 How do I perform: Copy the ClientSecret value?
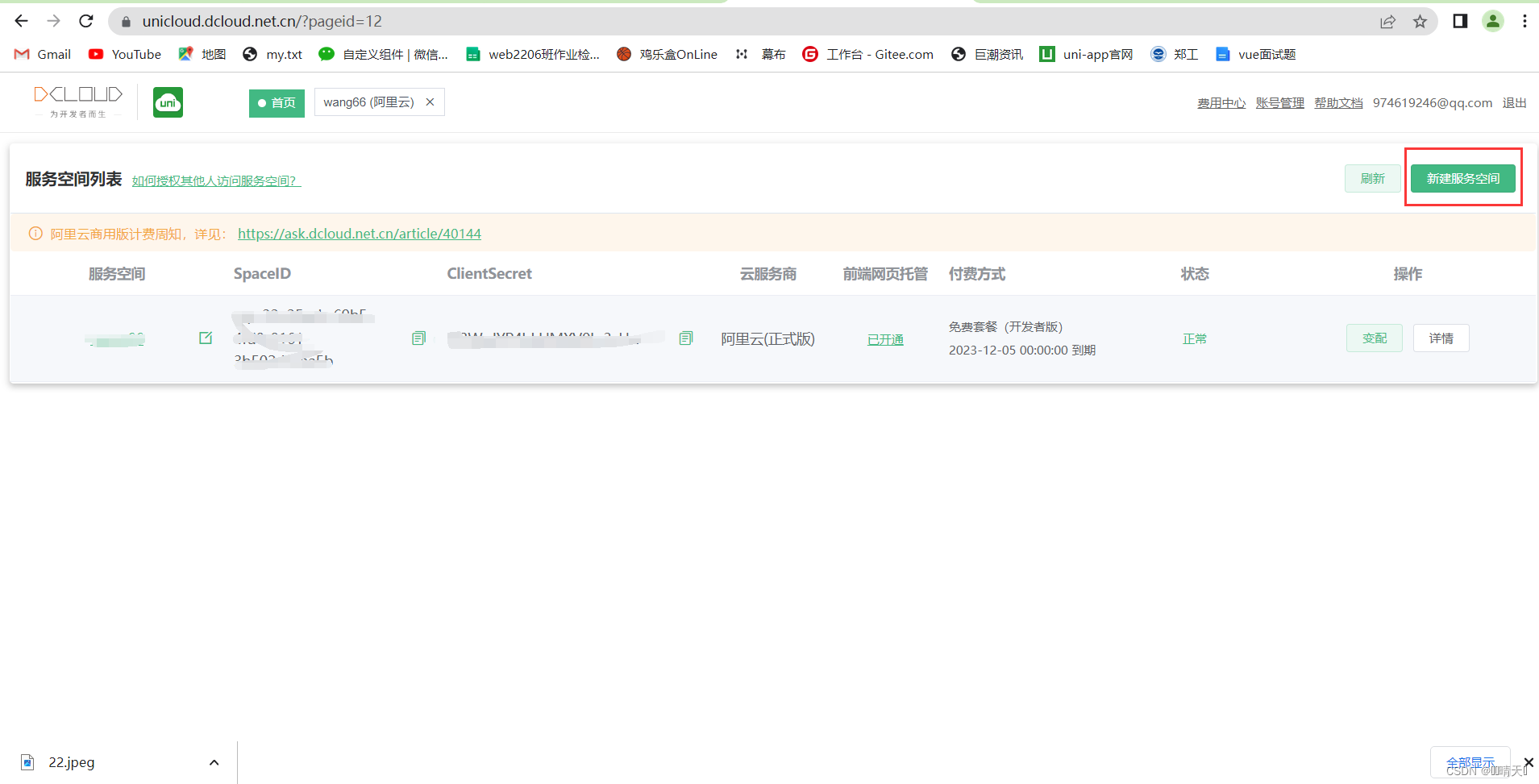point(684,338)
